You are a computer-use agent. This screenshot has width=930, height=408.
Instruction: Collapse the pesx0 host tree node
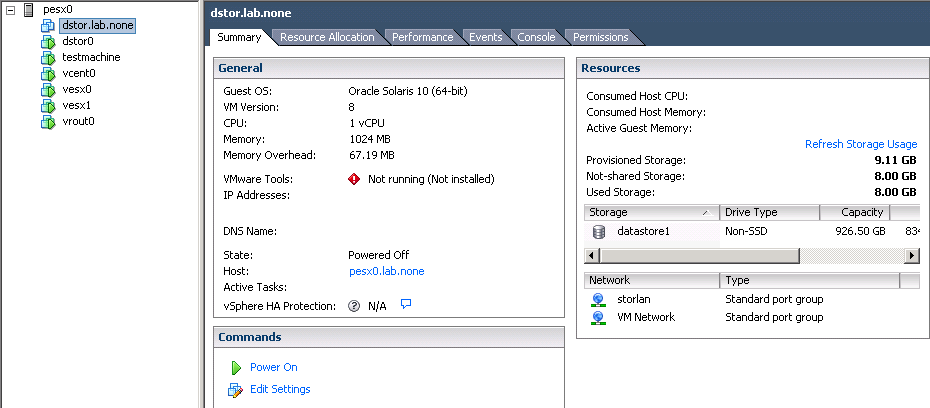10,10
